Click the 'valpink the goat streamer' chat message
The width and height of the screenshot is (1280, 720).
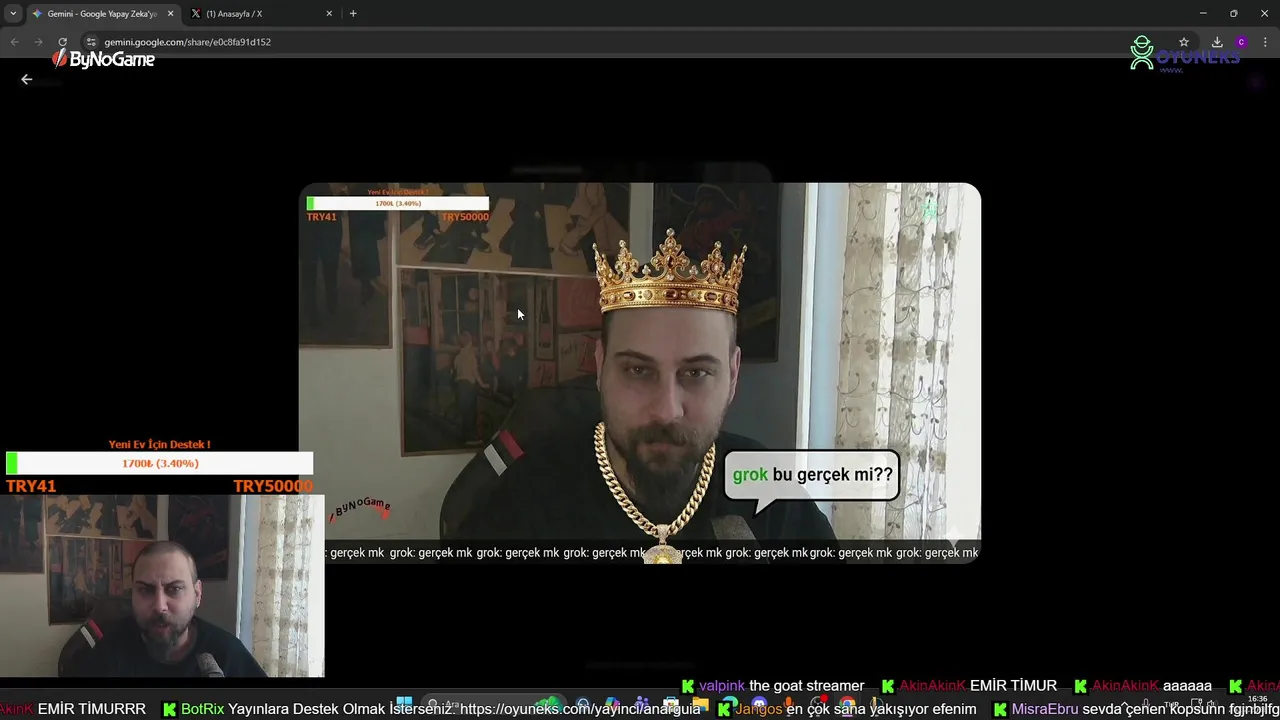coord(773,686)
